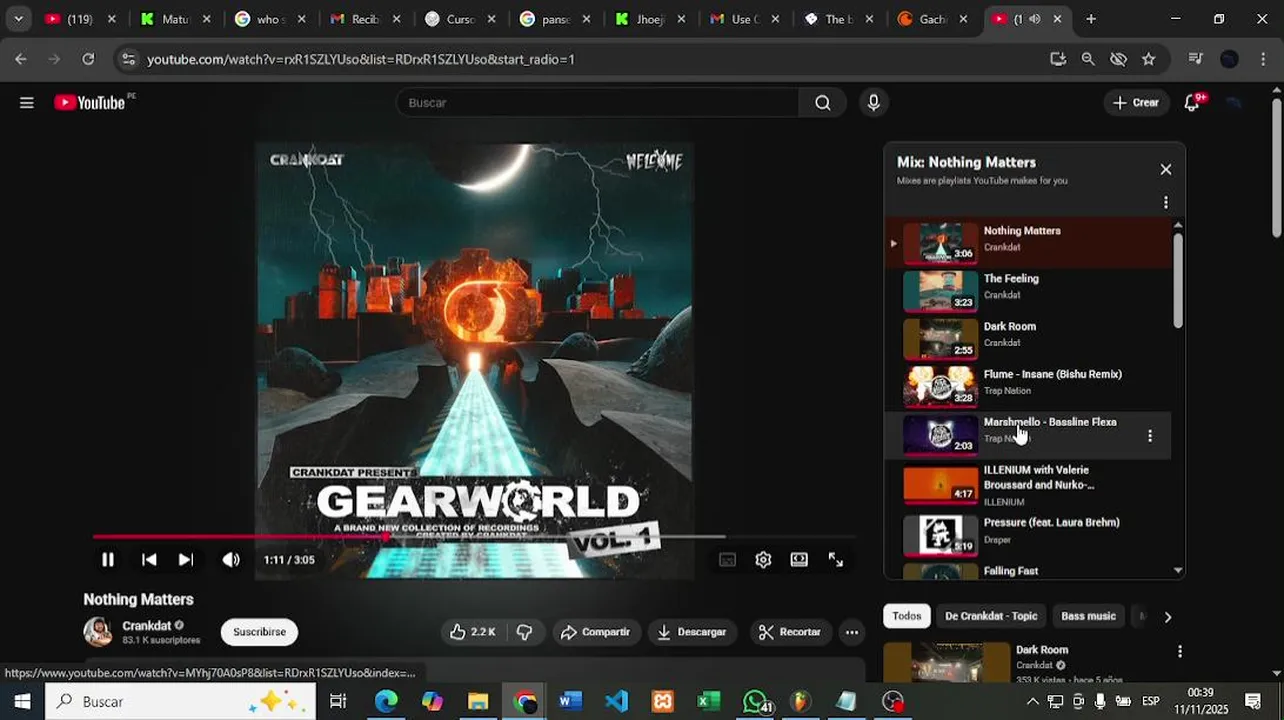Open the notifications bell
This screenshot has height=720, width=1284.
1192,103
